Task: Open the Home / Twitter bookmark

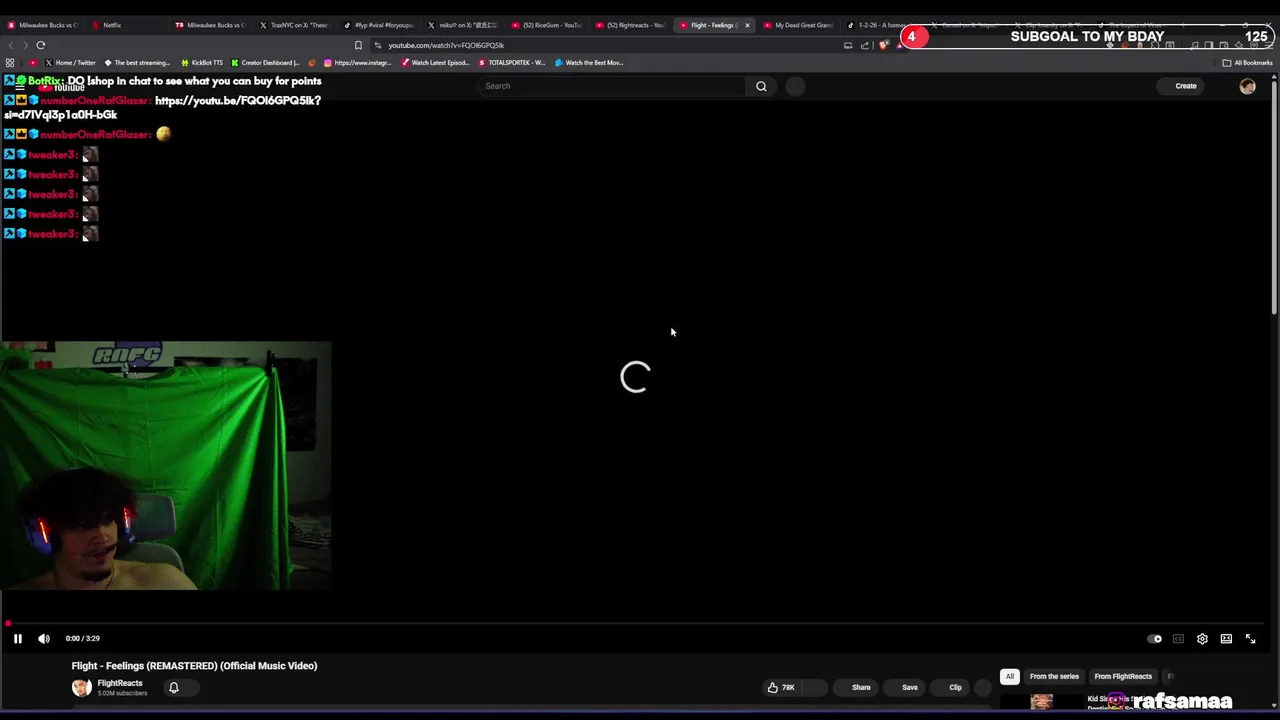Action: tap(70, 63)
